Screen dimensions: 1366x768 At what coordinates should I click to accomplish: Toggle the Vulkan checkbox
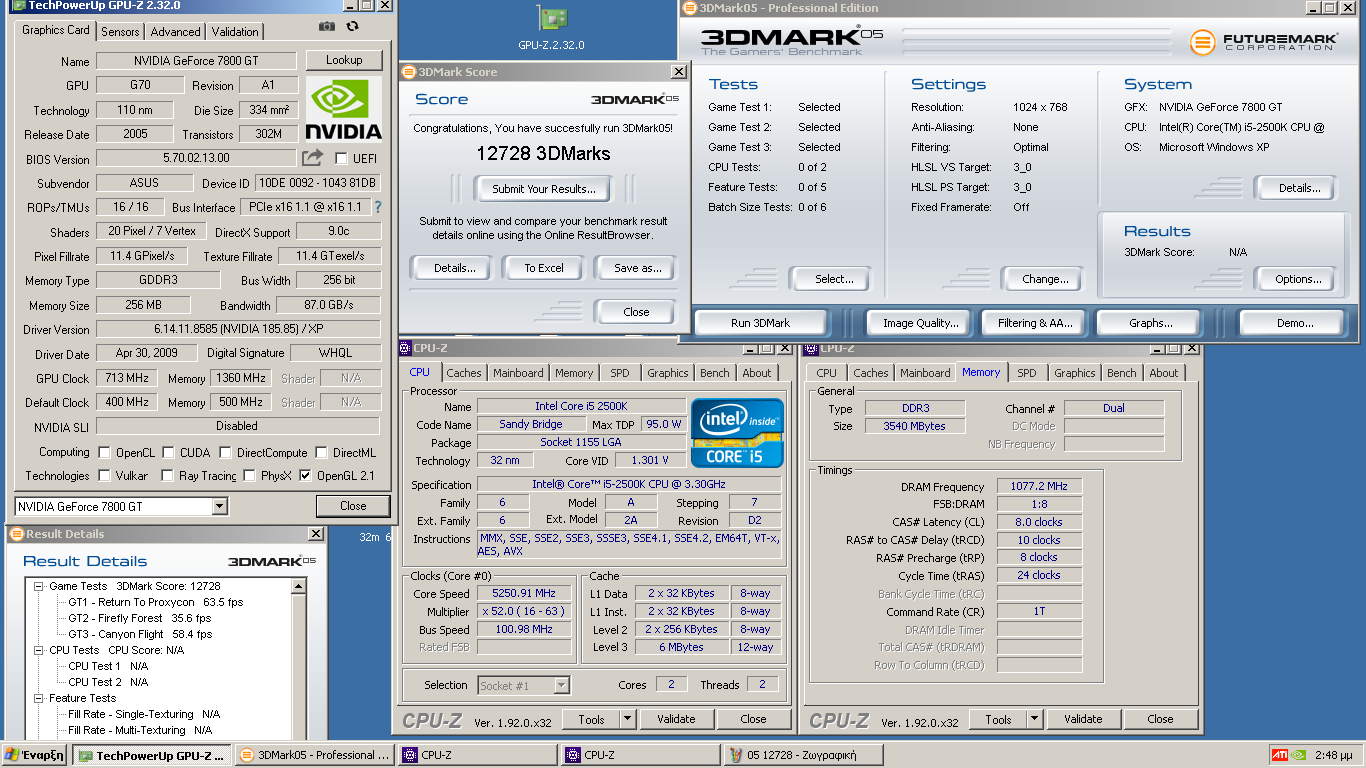(x=102, y=476)
